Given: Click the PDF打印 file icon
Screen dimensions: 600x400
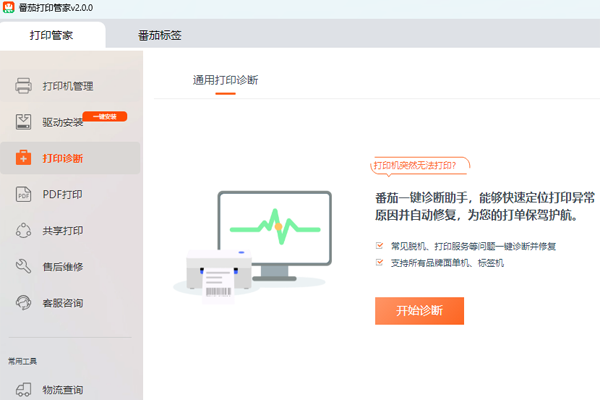Looking at the screenshot, I should tap(24, 194).
